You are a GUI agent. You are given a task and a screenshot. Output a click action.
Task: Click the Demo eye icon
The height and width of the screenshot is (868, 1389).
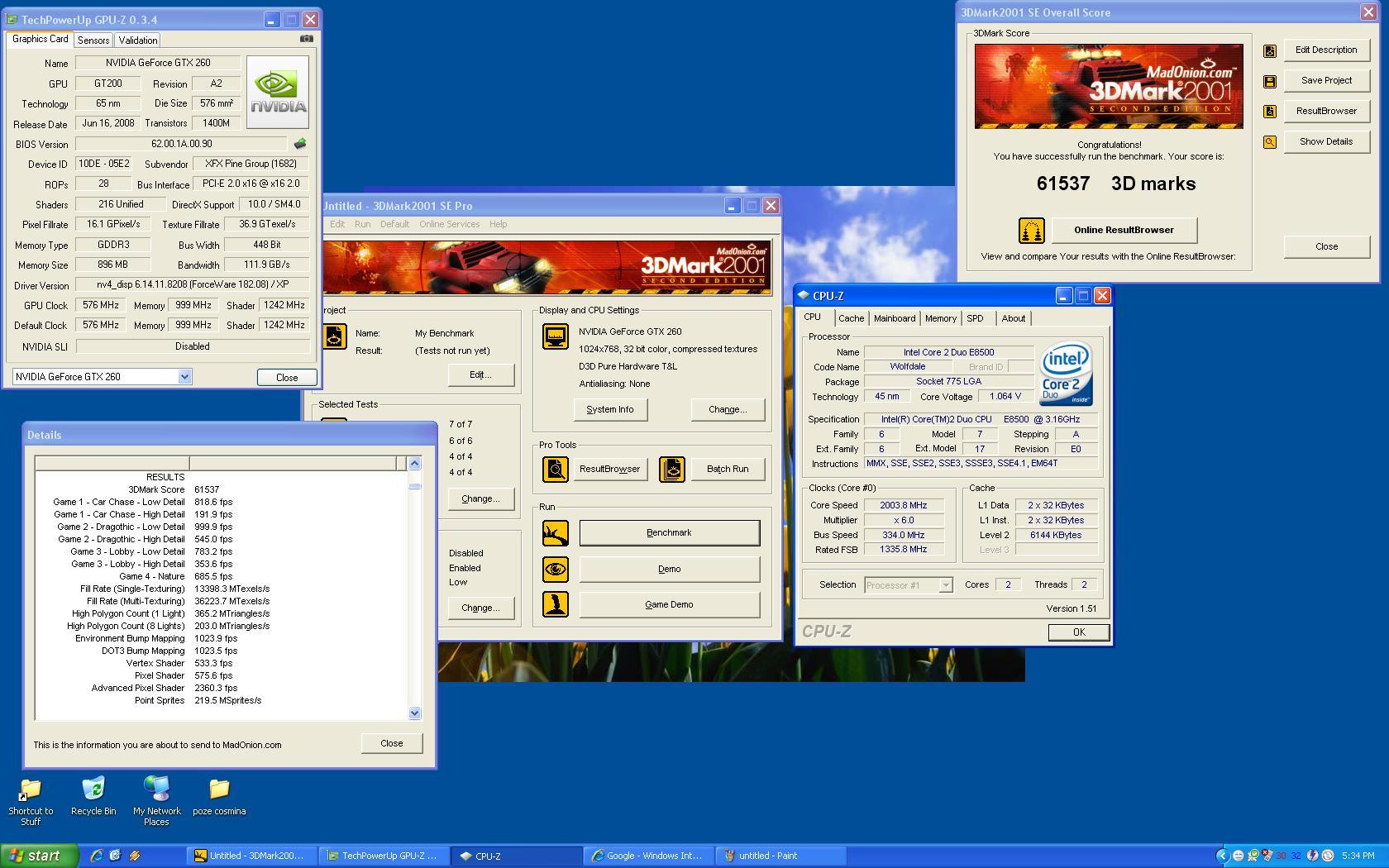pyautogui.click(x=555, y=570)
